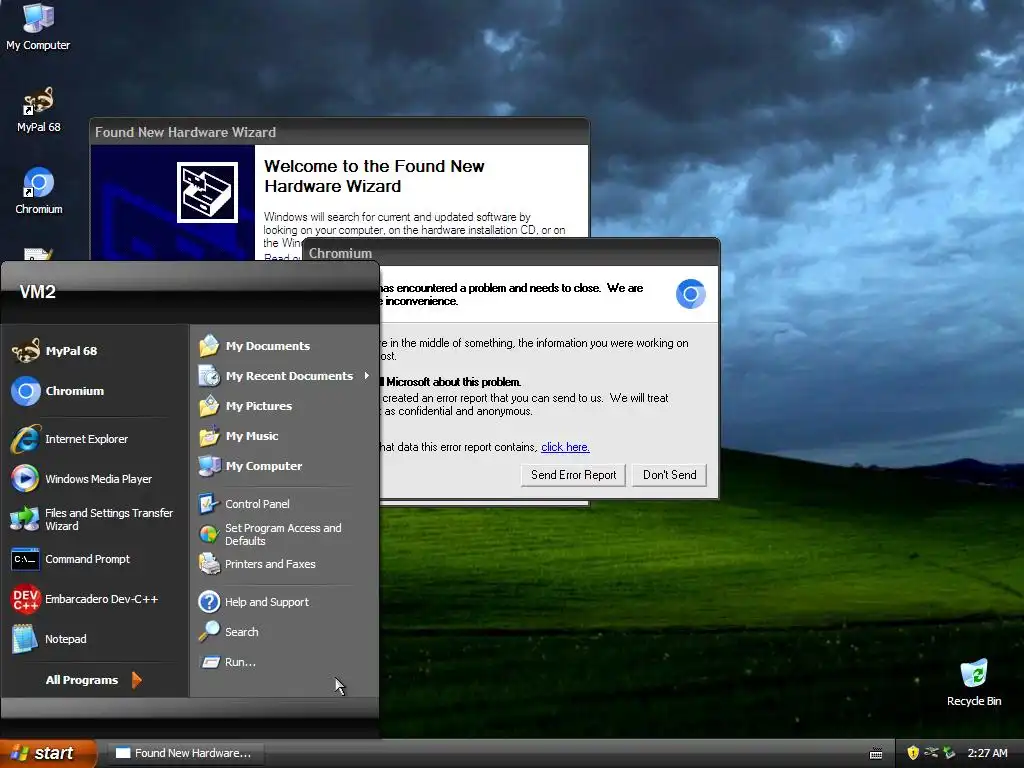Open My Computer in Start menu
Image resolution: width=1024 pixels, height=768 pixels.
coord(283,466)
